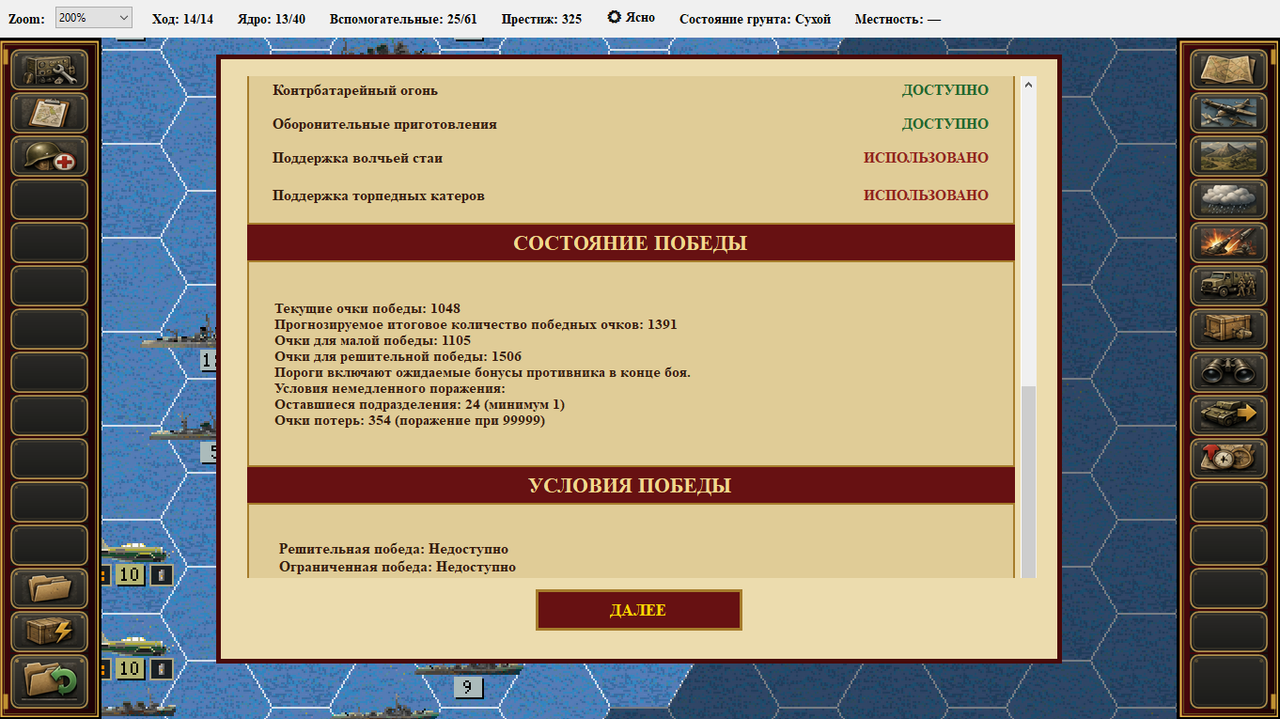Click Очки для решительной победы: 1506
Image resolution: width=1280 pixels, height=719 pixels.
pyautogui.click(x=398, y=356)
